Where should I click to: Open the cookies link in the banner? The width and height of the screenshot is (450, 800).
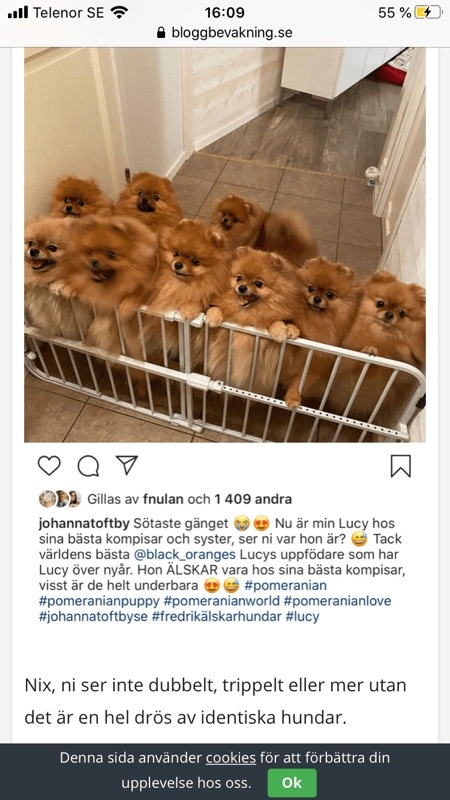(231, 758)
